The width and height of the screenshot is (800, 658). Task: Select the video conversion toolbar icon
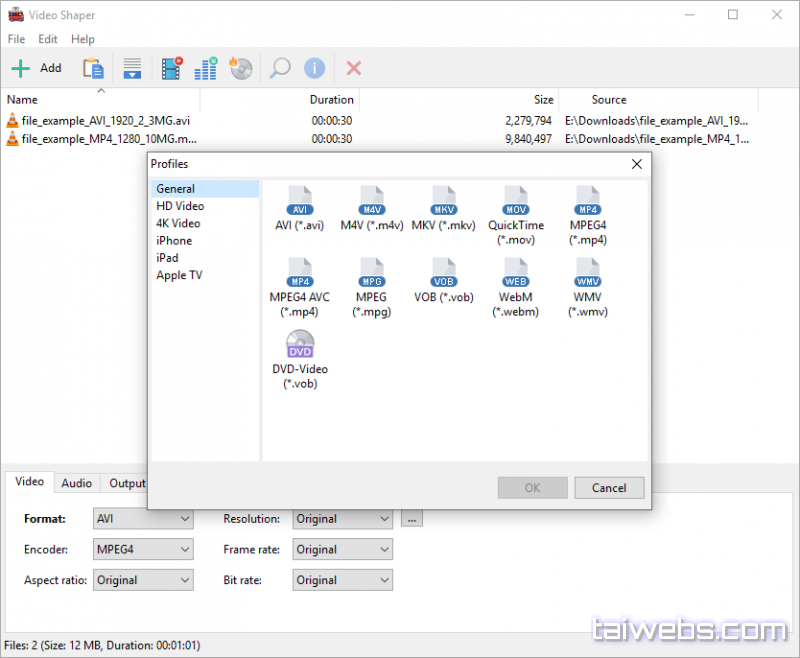(170, 68)
